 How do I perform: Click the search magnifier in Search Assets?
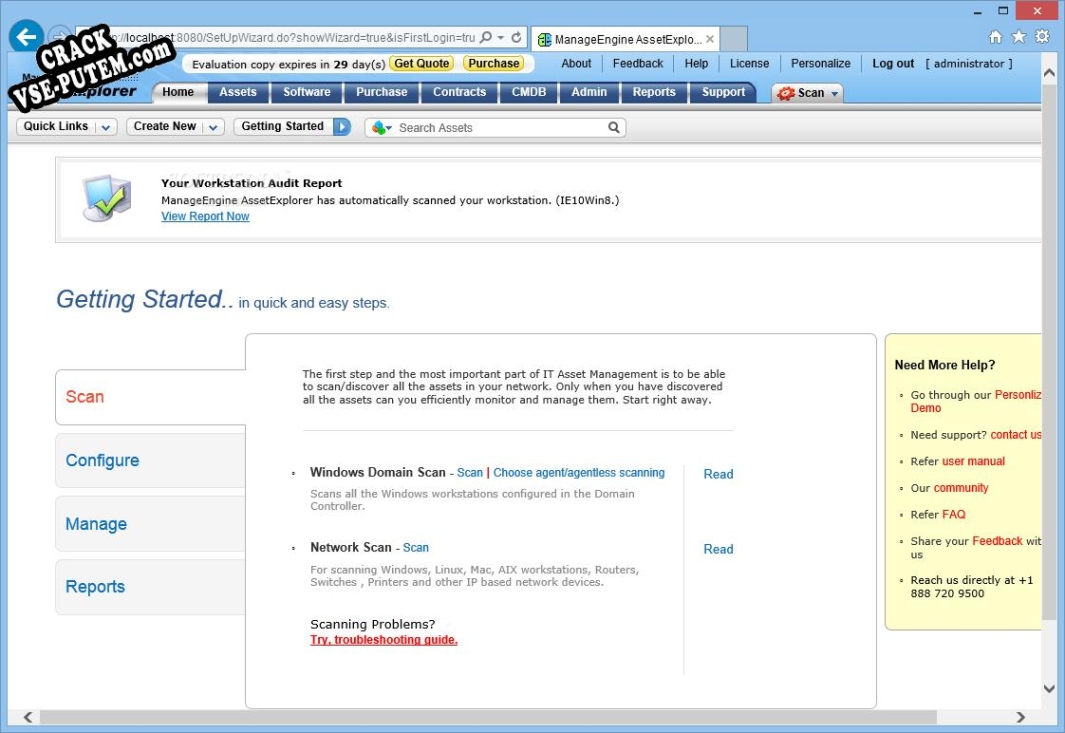click(x=613, y=127)
